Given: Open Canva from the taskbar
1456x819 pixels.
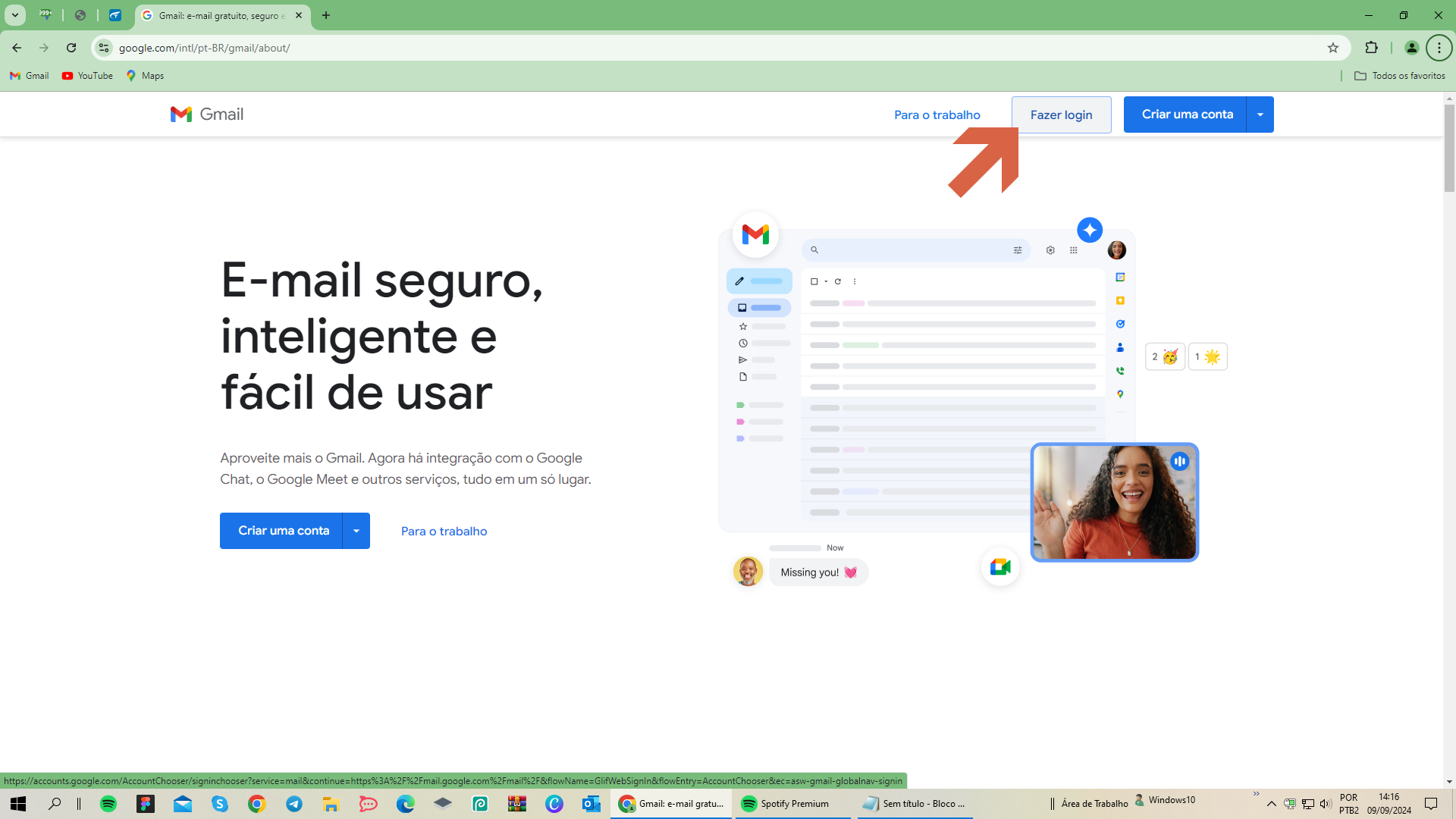Looking at the screenshot, I should (x=554, y=804).
